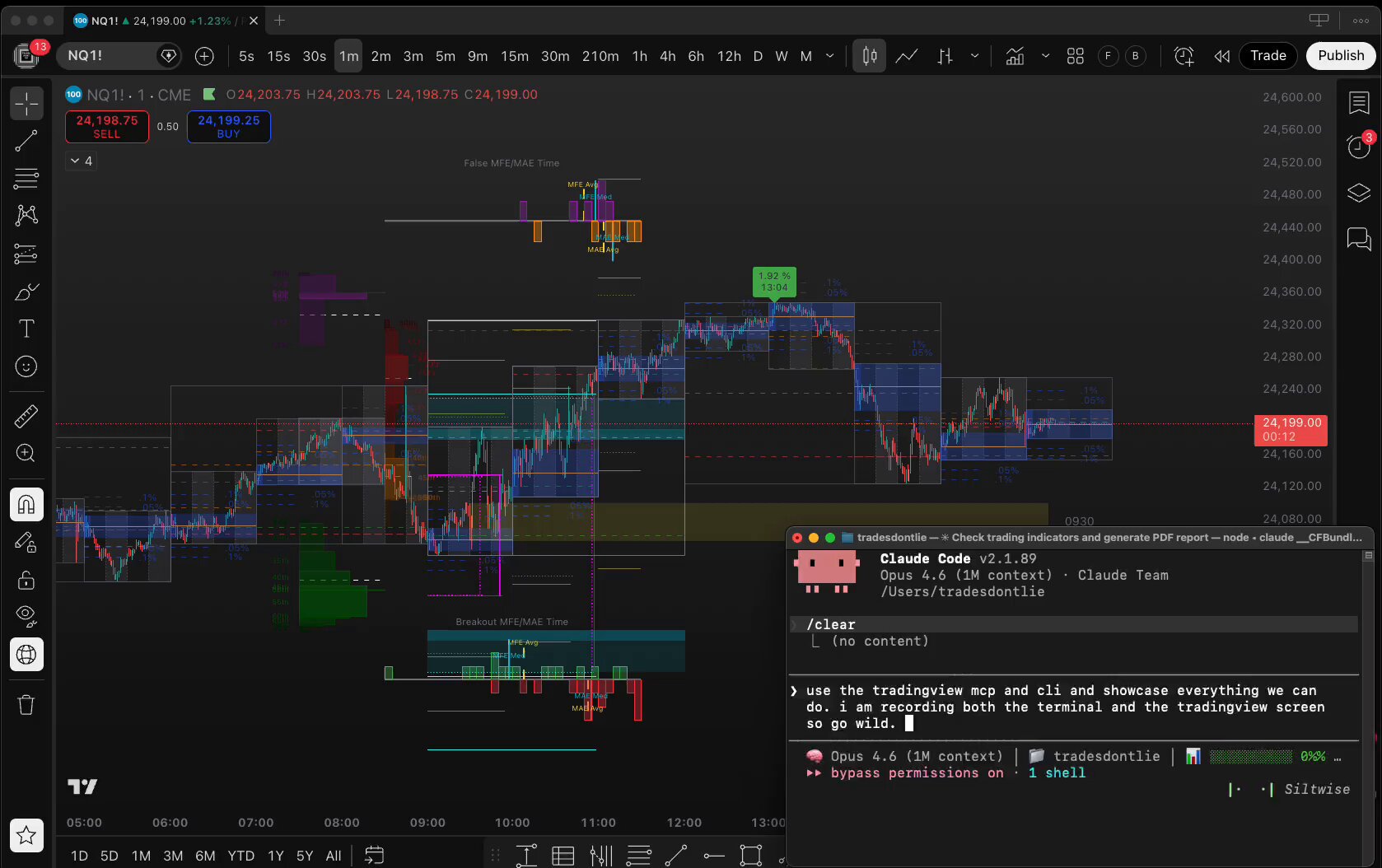The image size is (1382, 868).
Task: Collapse the indicator legend showing 4
Action: click(x=81, y=161)
